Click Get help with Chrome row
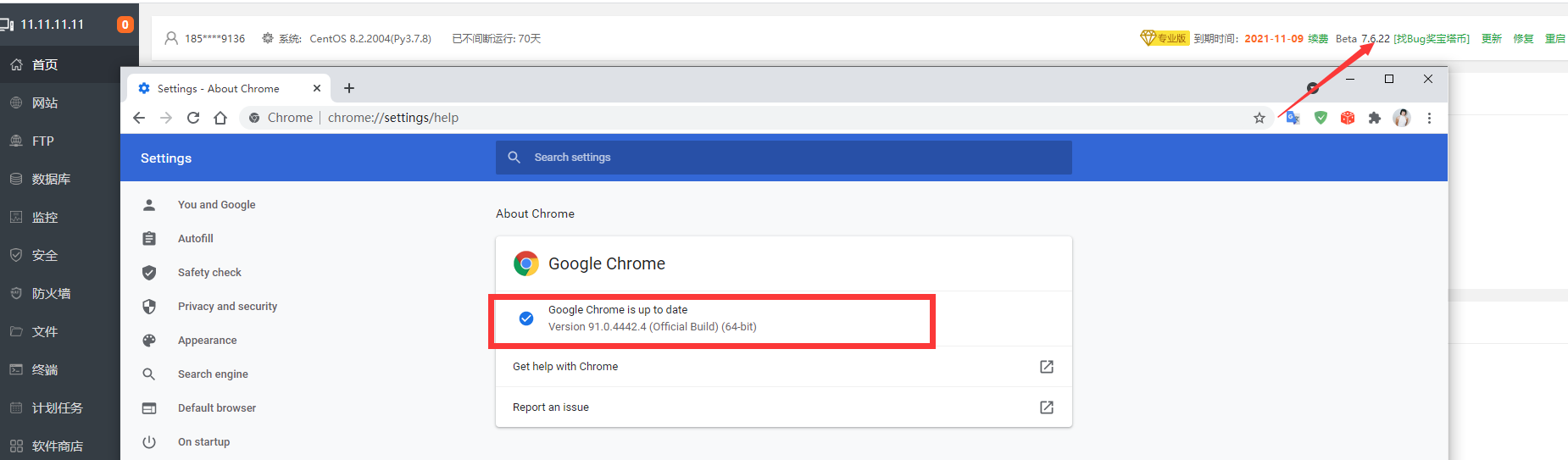The image size is (1568, 460). (784, 367)
